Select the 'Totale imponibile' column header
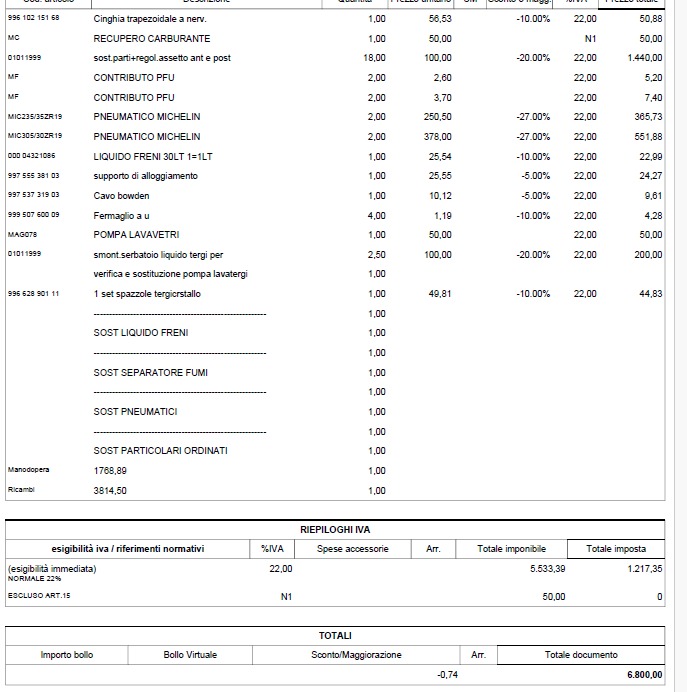This screenshot has width=687, height=692. tap(511, 548)
